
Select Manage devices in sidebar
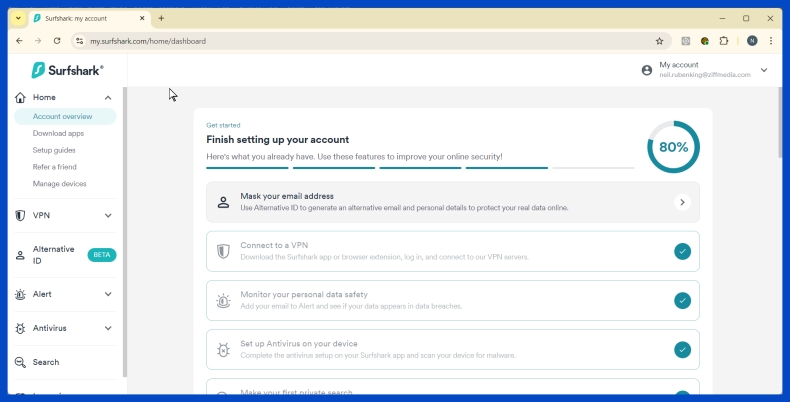[x=59, y=184]
